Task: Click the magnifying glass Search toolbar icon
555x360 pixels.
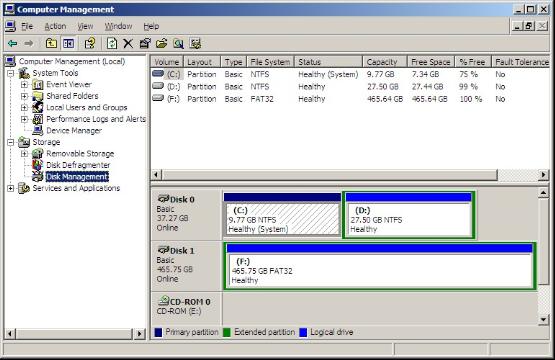Action: (178, 44)
